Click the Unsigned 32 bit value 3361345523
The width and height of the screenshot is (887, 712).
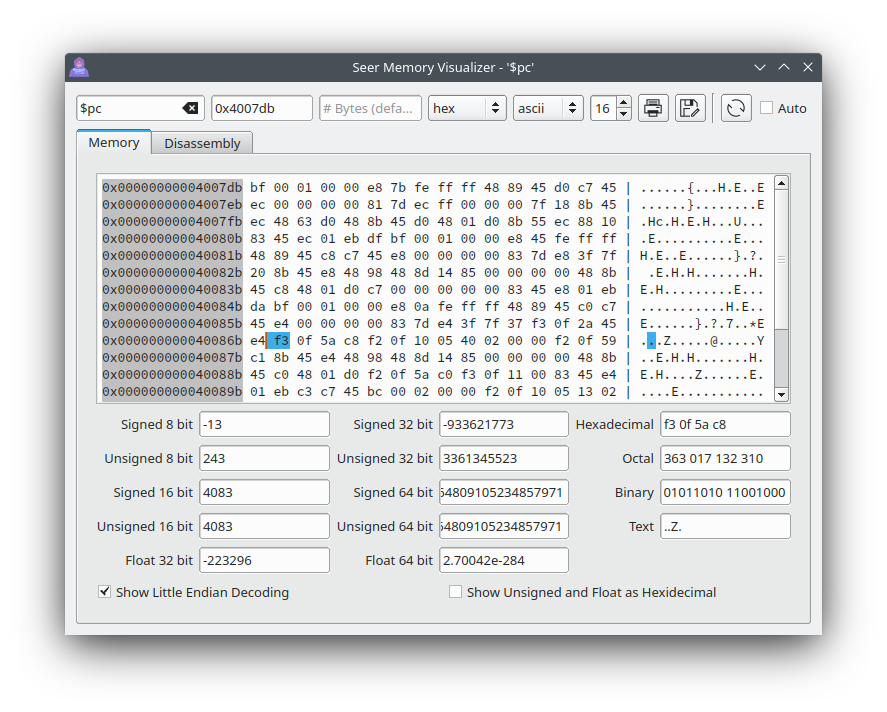pos(503,458)
